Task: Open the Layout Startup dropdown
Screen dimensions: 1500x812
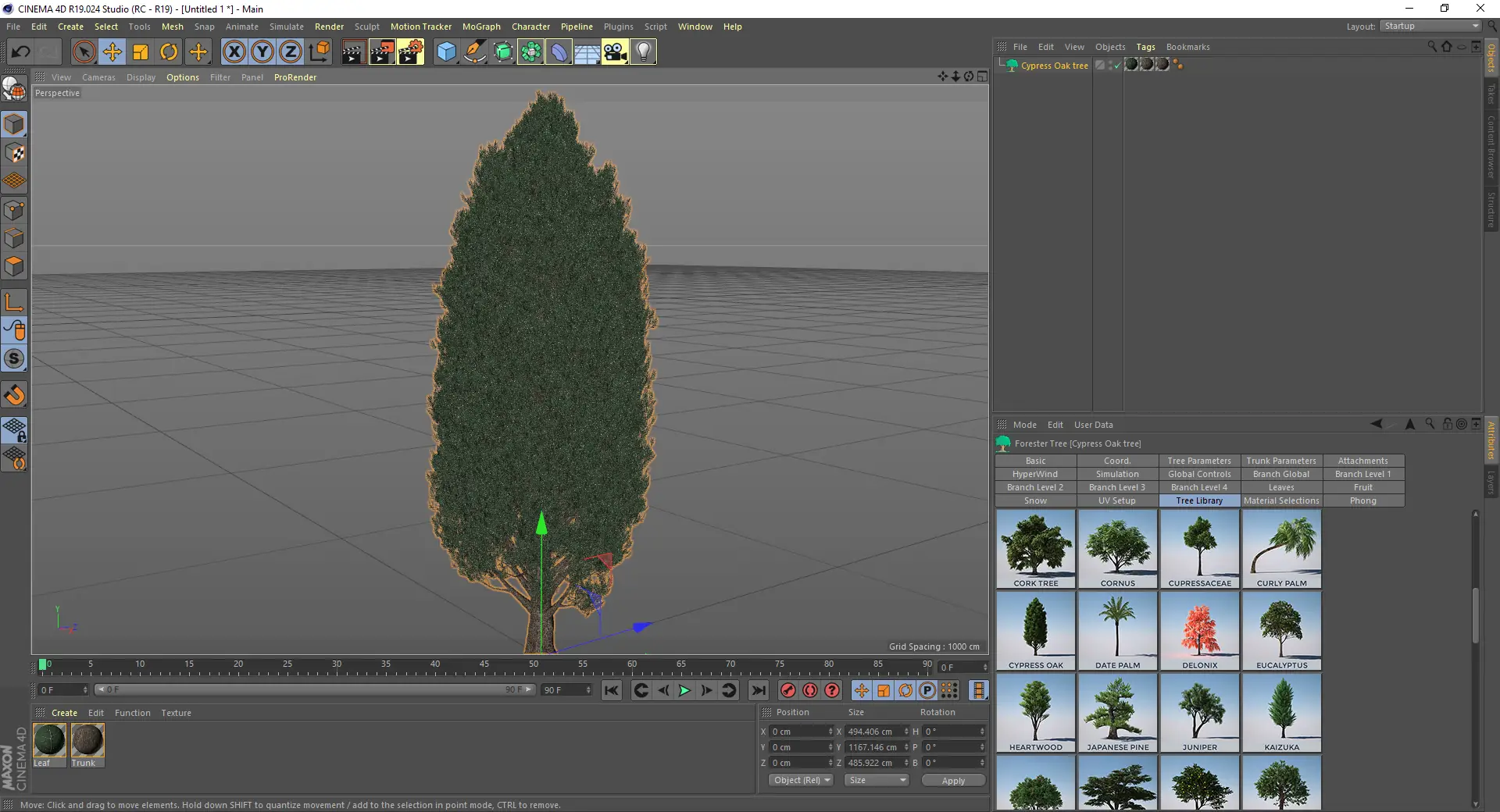Action: coord(1431,27)
